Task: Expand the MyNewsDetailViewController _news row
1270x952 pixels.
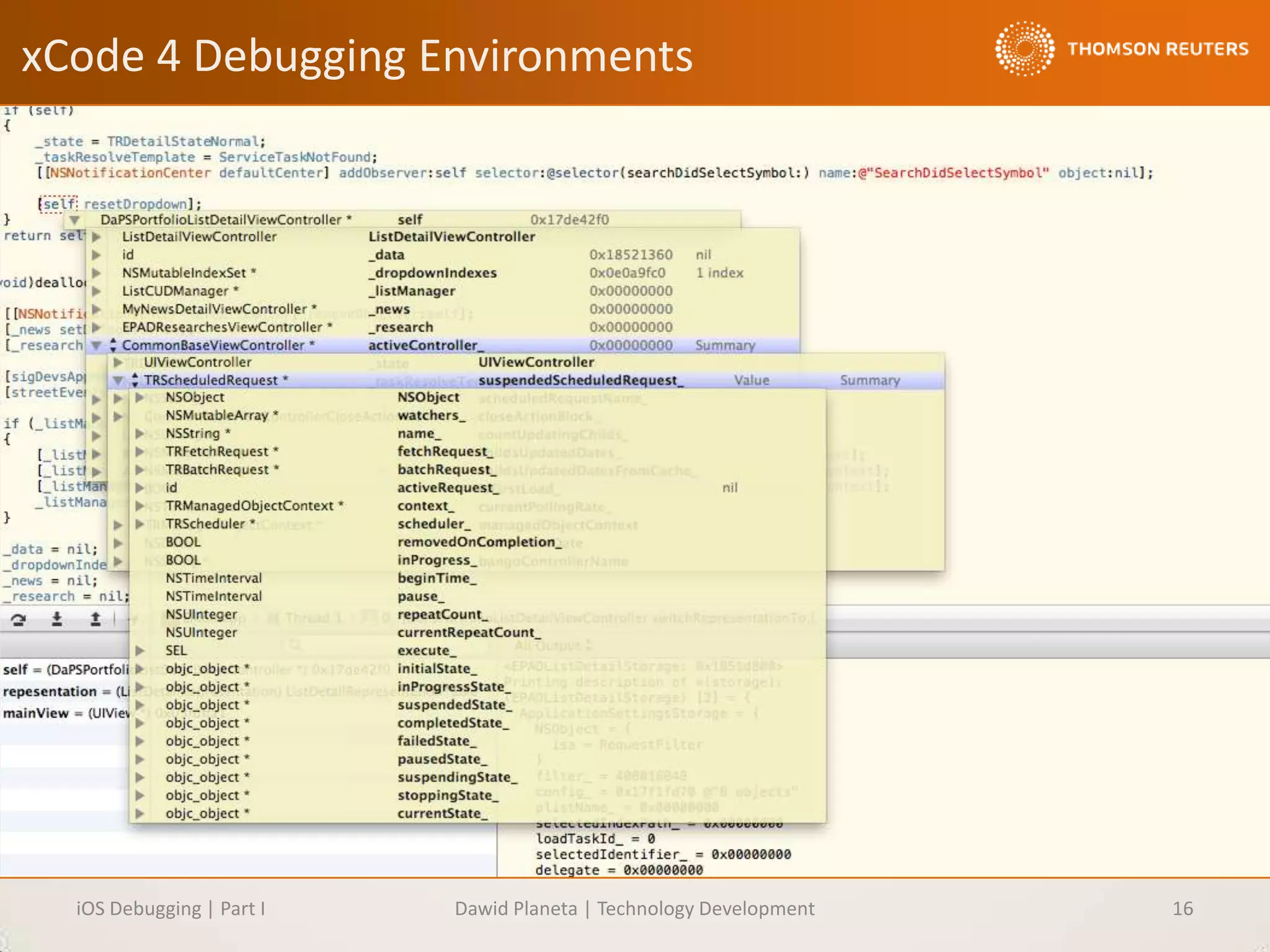Action: coord(96,309)
